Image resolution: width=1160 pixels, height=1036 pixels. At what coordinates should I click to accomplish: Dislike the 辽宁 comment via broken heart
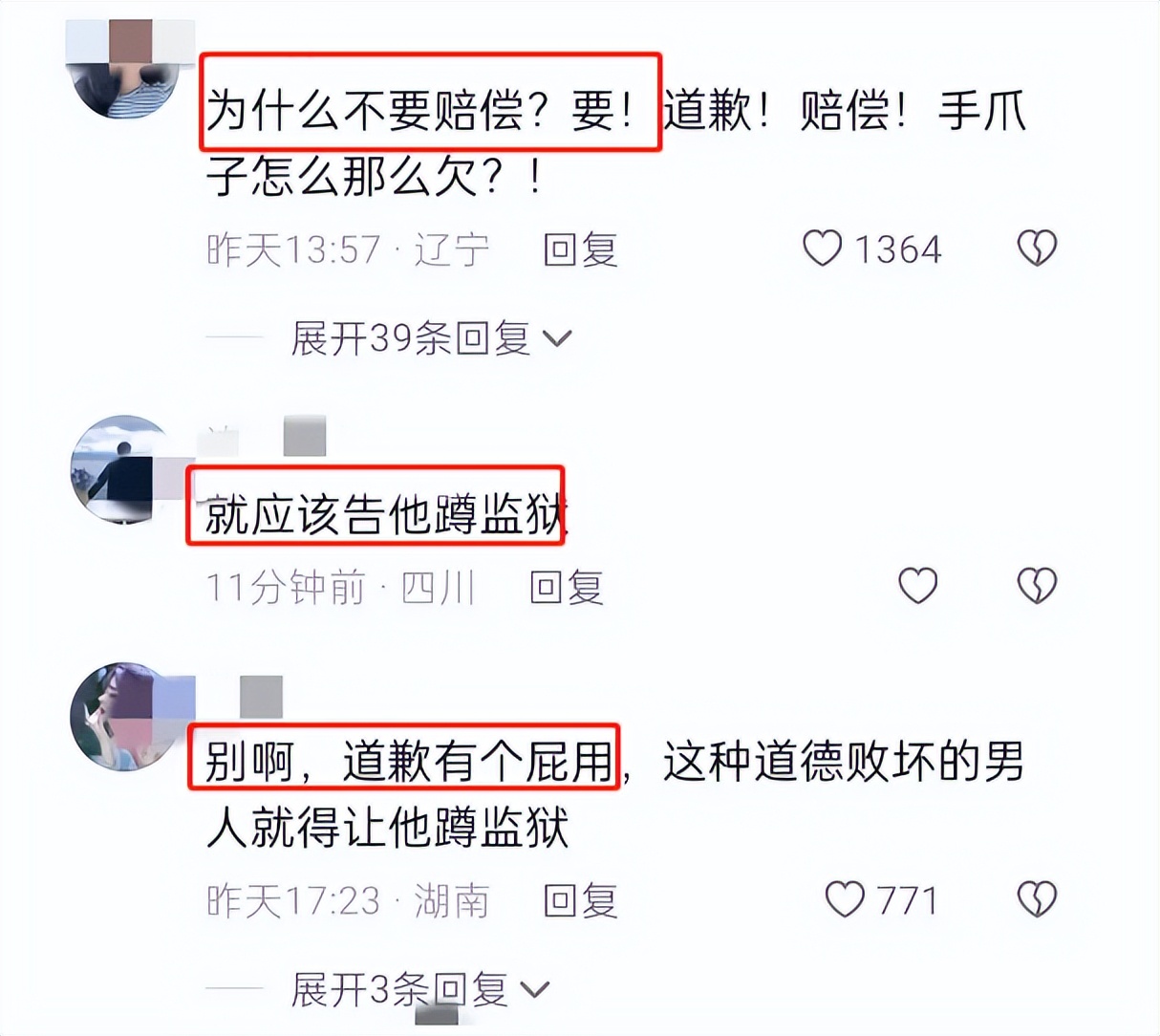point(1037,248)
